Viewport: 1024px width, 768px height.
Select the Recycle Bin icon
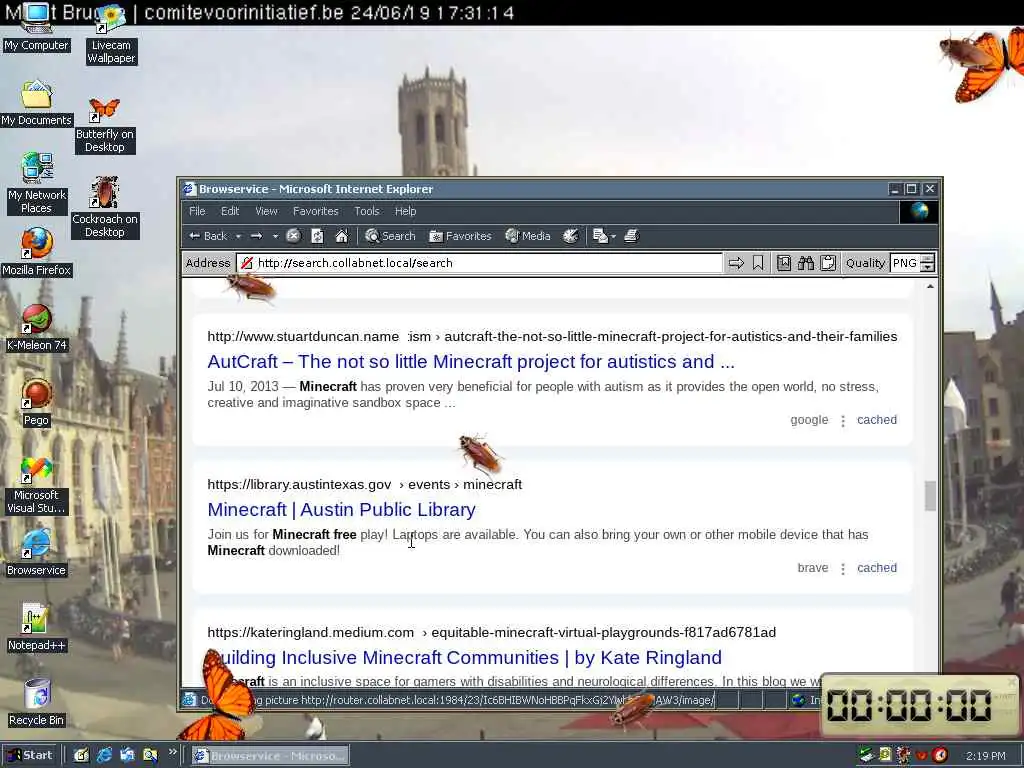click(x=37, y=703)
